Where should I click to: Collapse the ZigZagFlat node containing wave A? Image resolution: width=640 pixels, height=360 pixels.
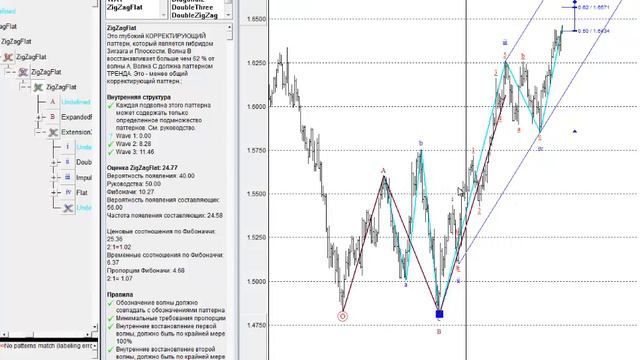point(24,87)
